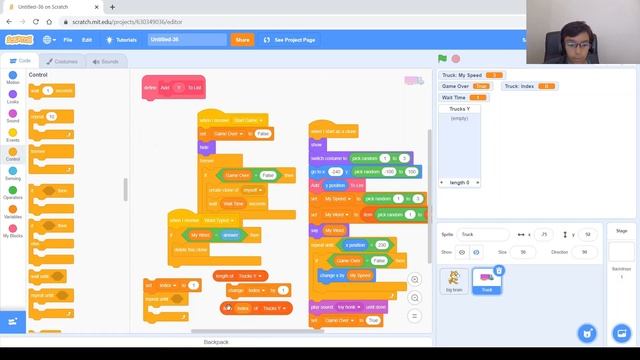Click the green flag to run
Image resolution: width=640 pixels, height=360 pixels.
[x=442, y=59]
